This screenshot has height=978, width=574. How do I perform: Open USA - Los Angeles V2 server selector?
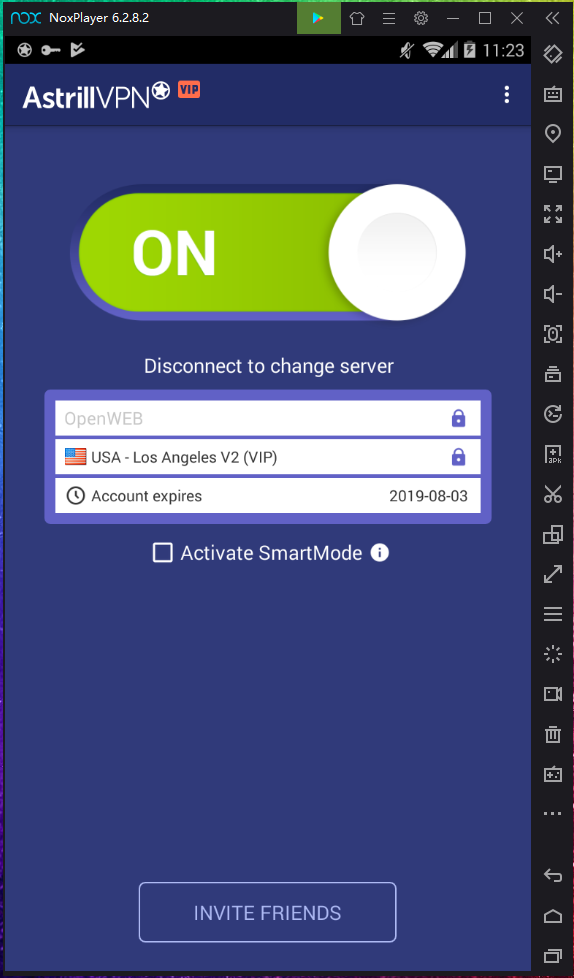coord(268,457)
